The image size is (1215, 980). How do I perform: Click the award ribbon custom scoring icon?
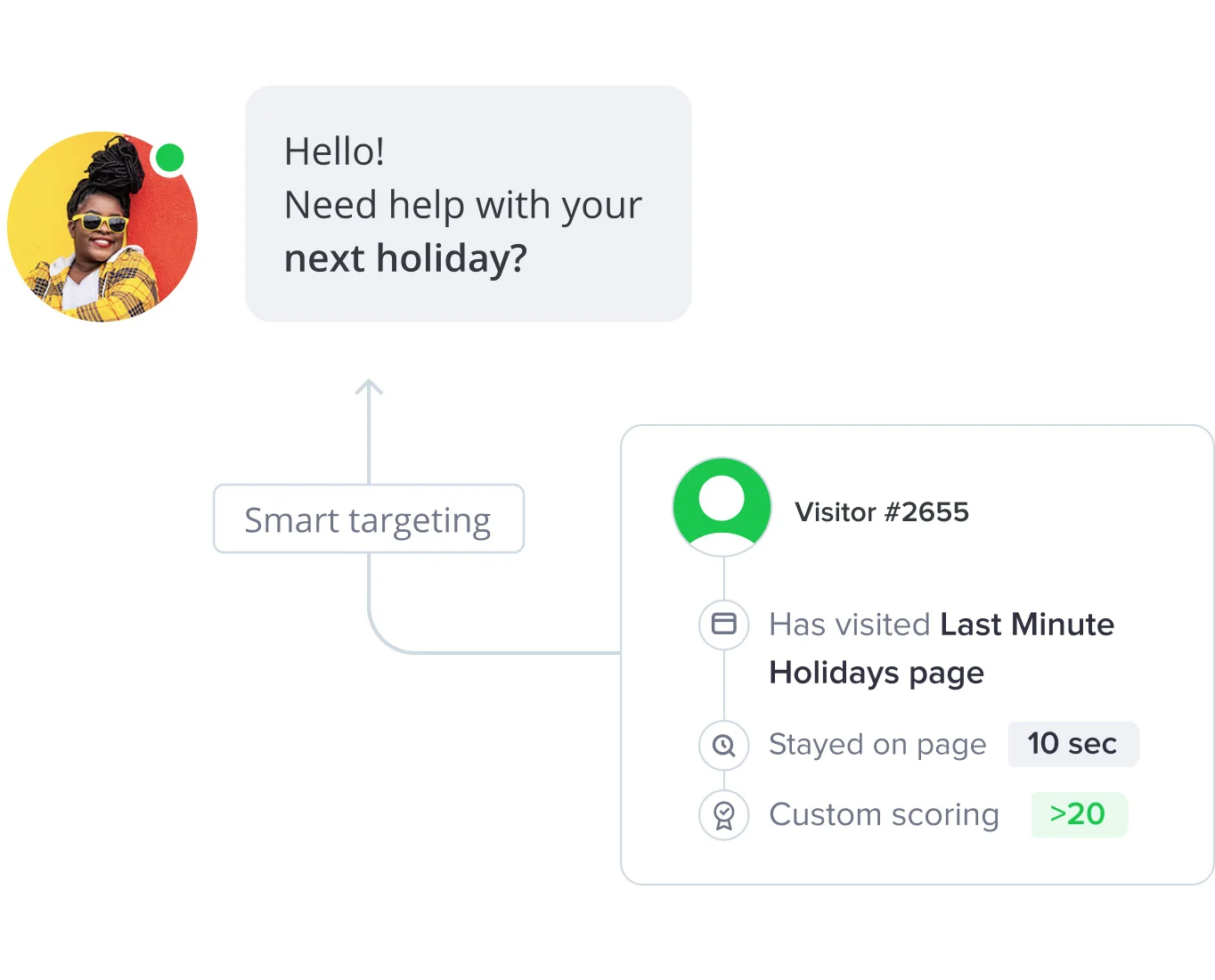[x=724, y=815]
